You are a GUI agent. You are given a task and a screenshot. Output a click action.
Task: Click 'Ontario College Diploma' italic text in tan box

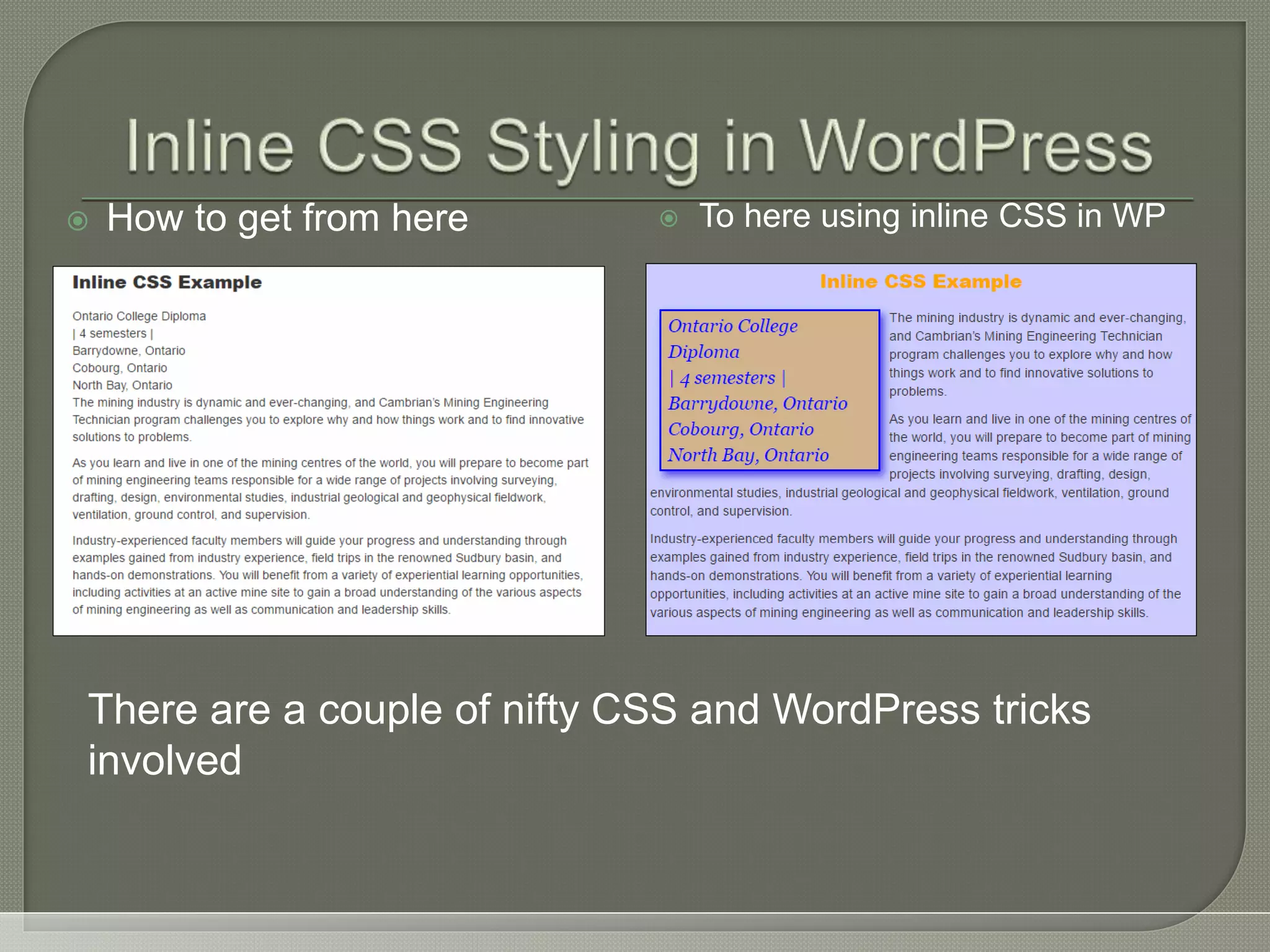(x=732, y=327)
